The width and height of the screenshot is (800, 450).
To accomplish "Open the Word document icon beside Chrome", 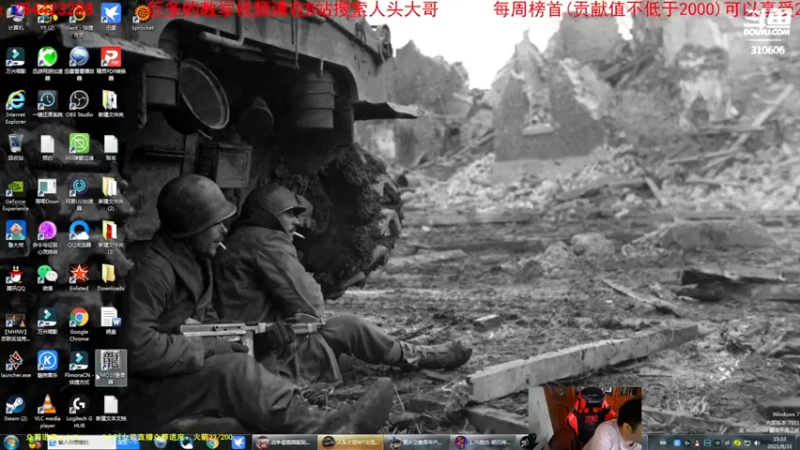I will click(x=111, y=320).
